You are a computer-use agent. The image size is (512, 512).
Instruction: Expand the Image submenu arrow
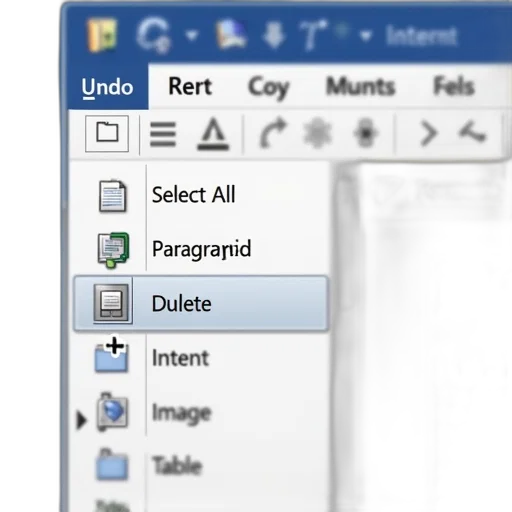tap(81, 420)
